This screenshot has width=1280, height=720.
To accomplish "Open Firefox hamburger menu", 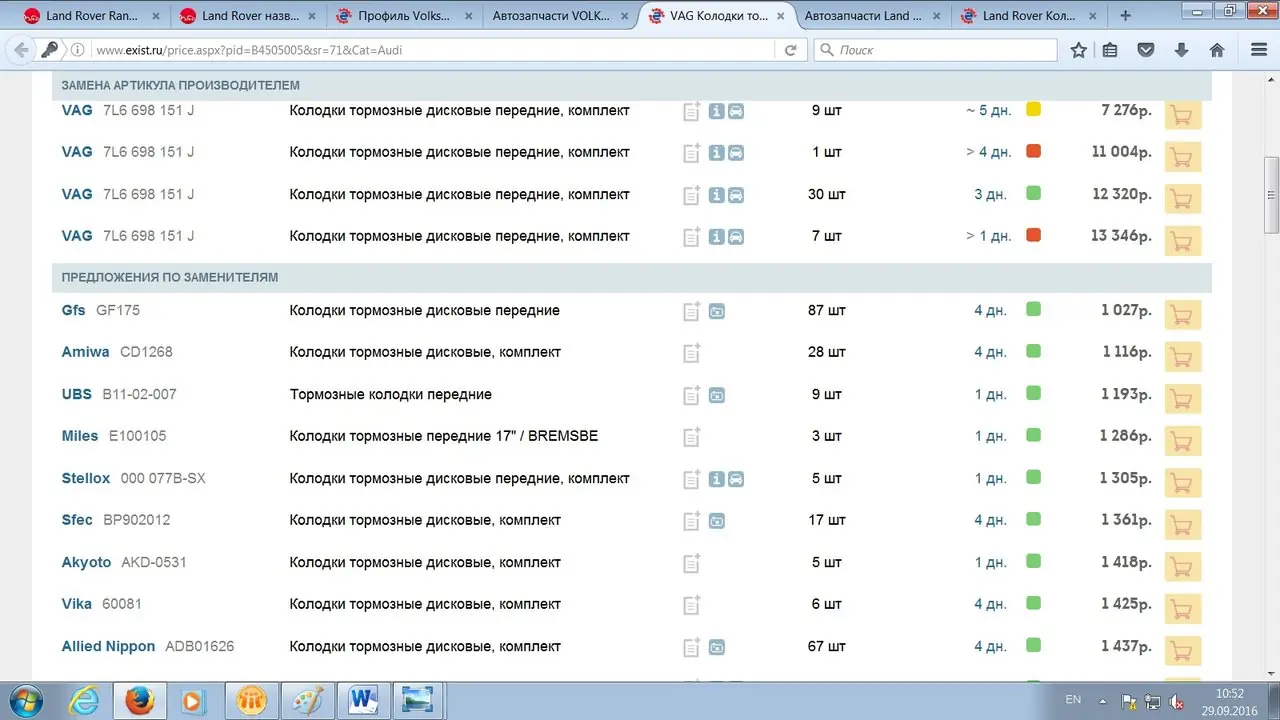I will pos(1259,50).
